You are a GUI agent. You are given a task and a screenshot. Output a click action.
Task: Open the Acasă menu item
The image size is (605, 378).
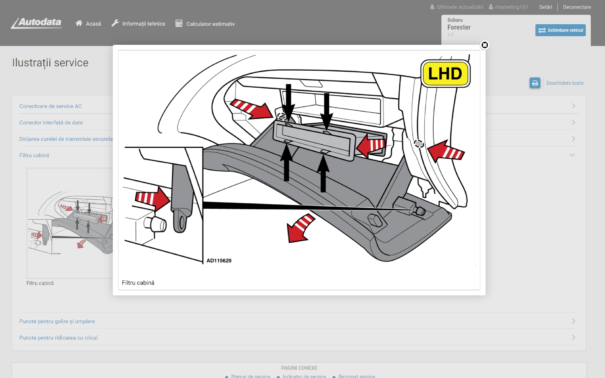[93, 24]
